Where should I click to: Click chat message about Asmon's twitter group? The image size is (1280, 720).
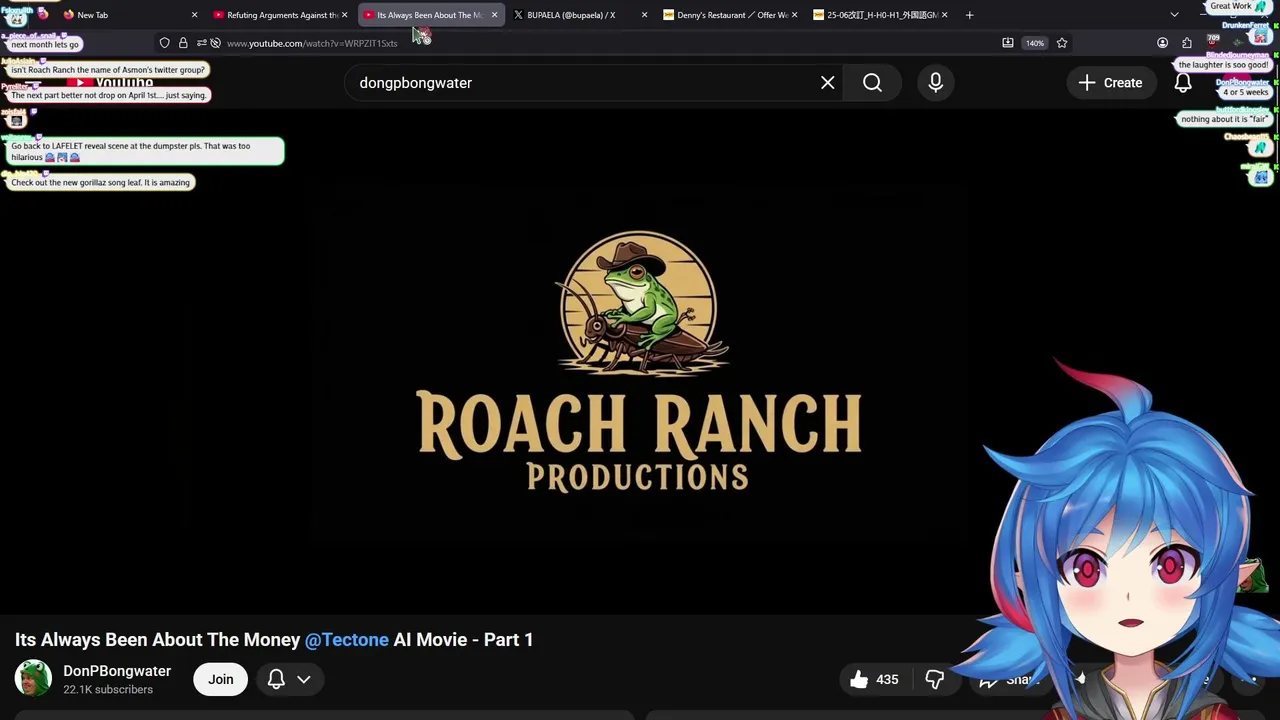click(x=108, y=70)
